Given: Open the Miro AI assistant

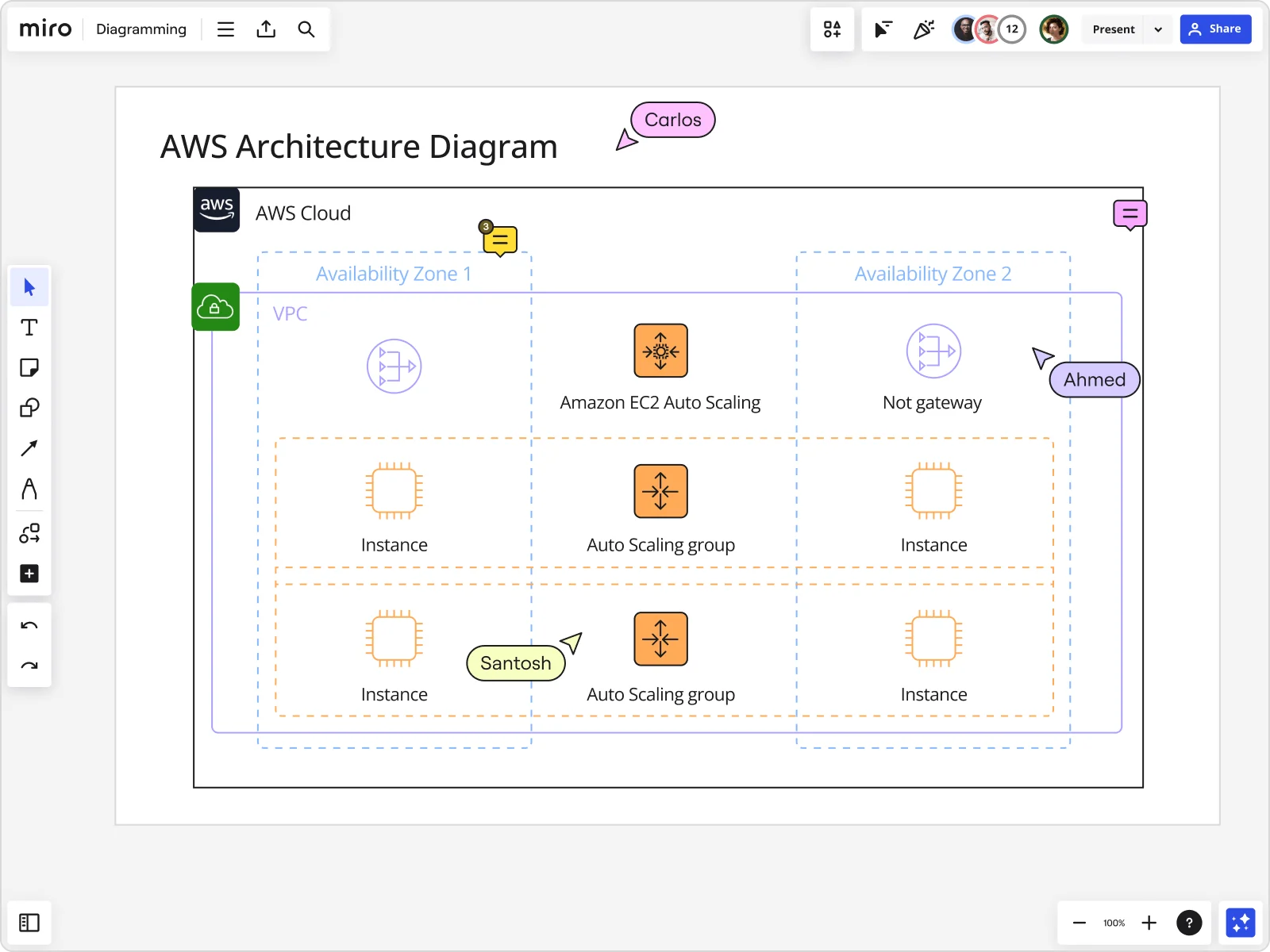Looking at the screenshot, I should click(1241, 922).
